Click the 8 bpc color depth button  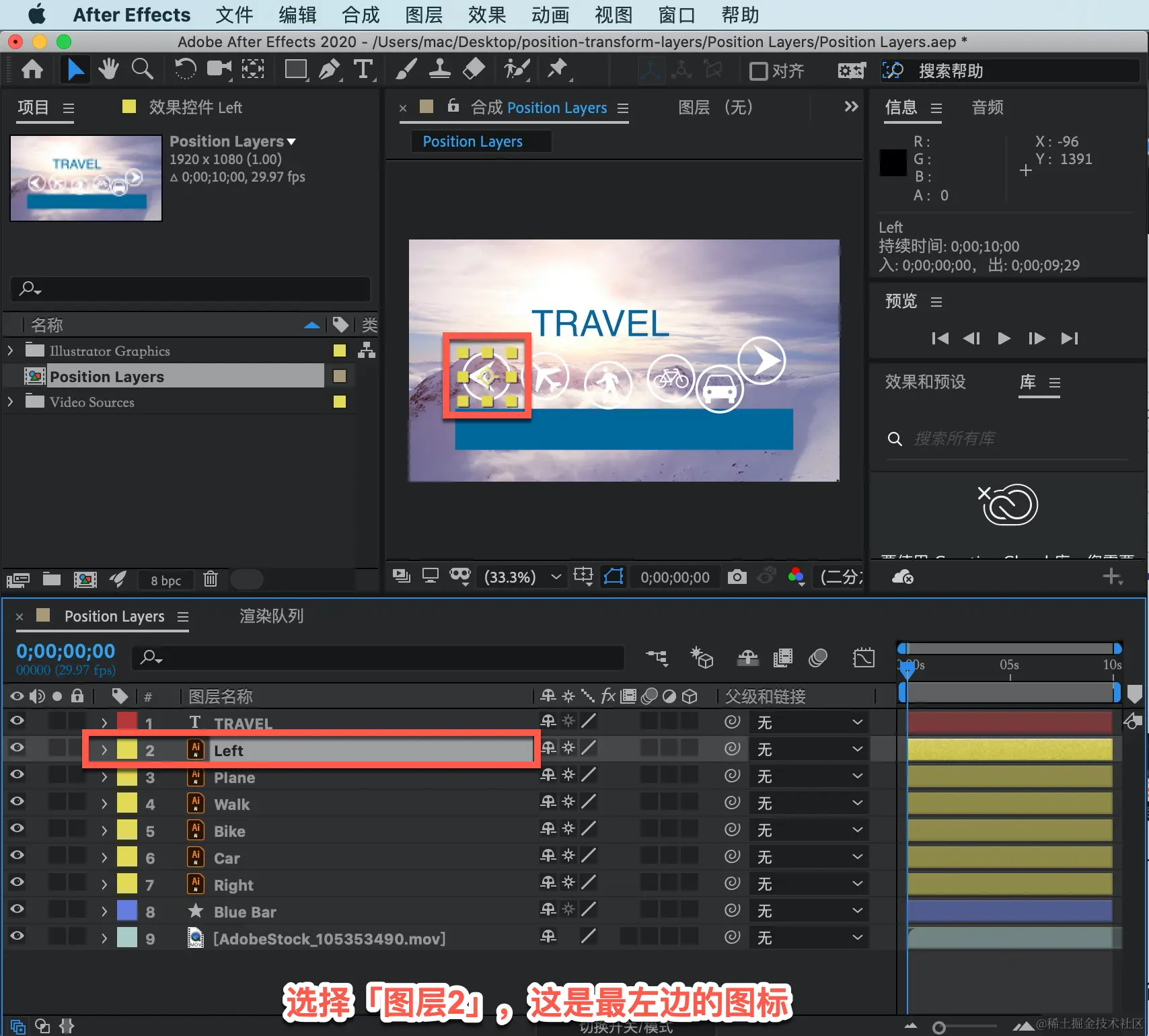(165, 580)
